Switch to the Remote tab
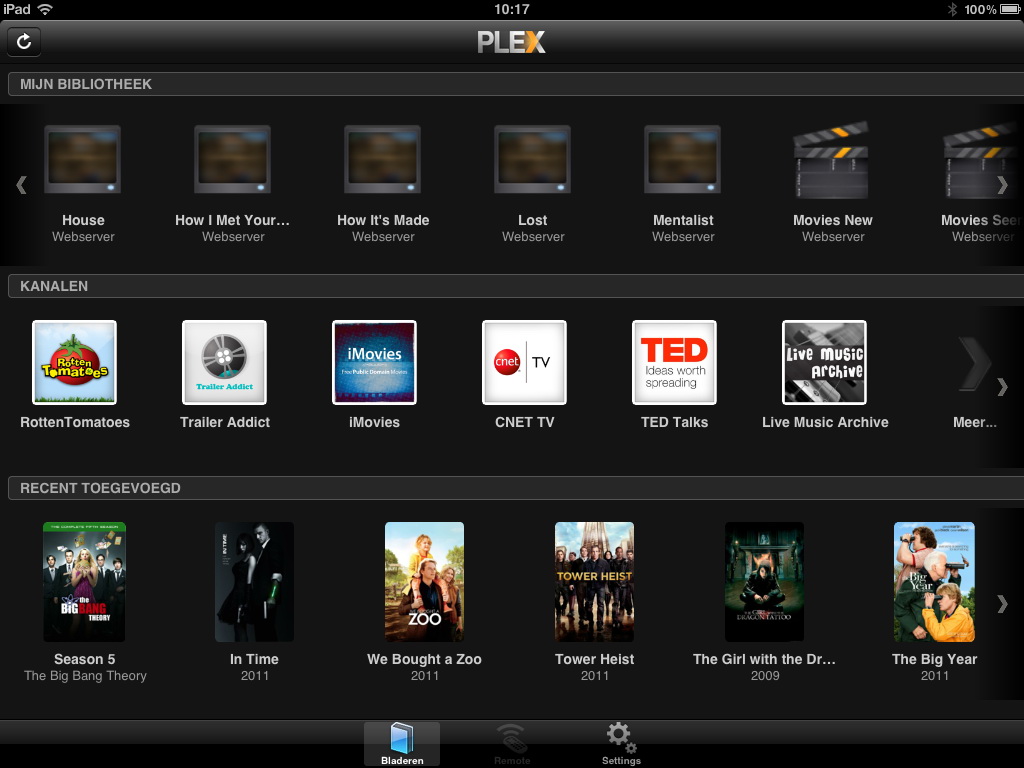Screen dimensions: 1024x768 click(x=511, y=744)
